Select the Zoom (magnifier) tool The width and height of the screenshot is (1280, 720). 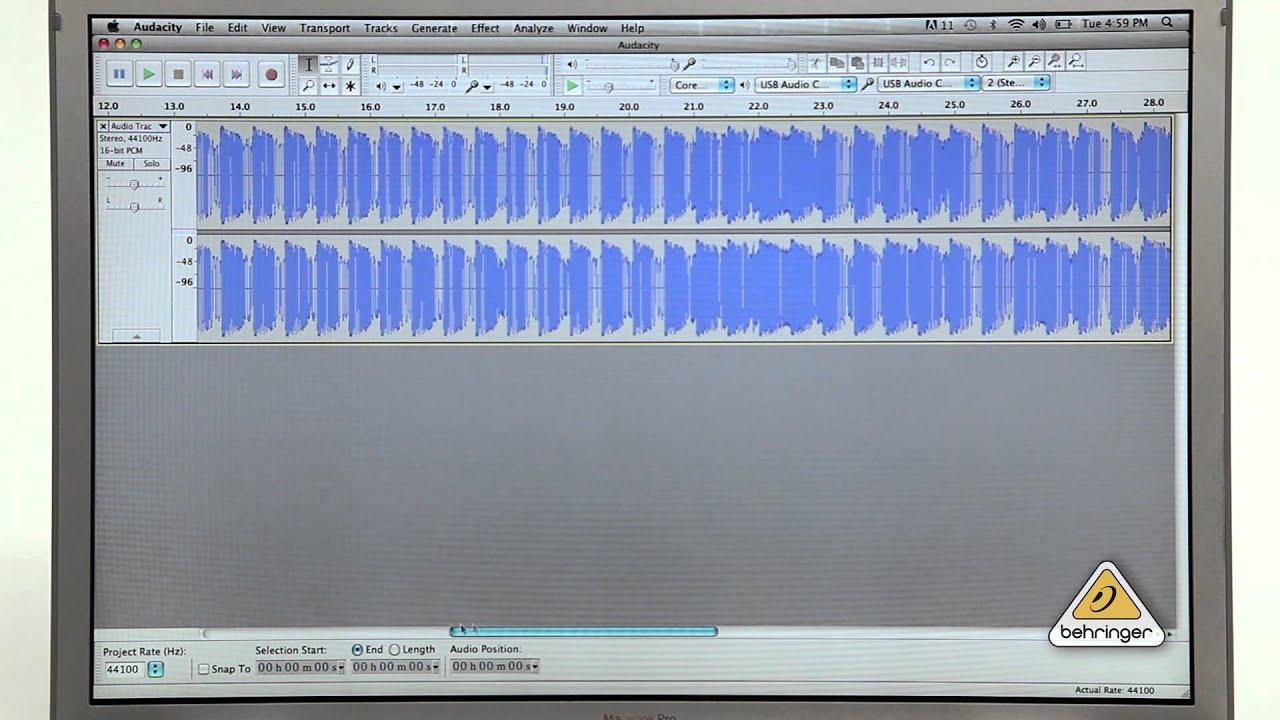point(308,86)
